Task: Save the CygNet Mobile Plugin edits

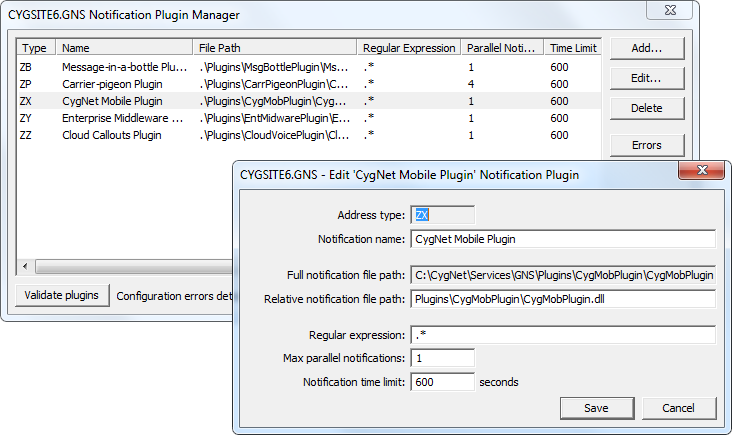Action: pyautogui.click(x=597, y=408)
